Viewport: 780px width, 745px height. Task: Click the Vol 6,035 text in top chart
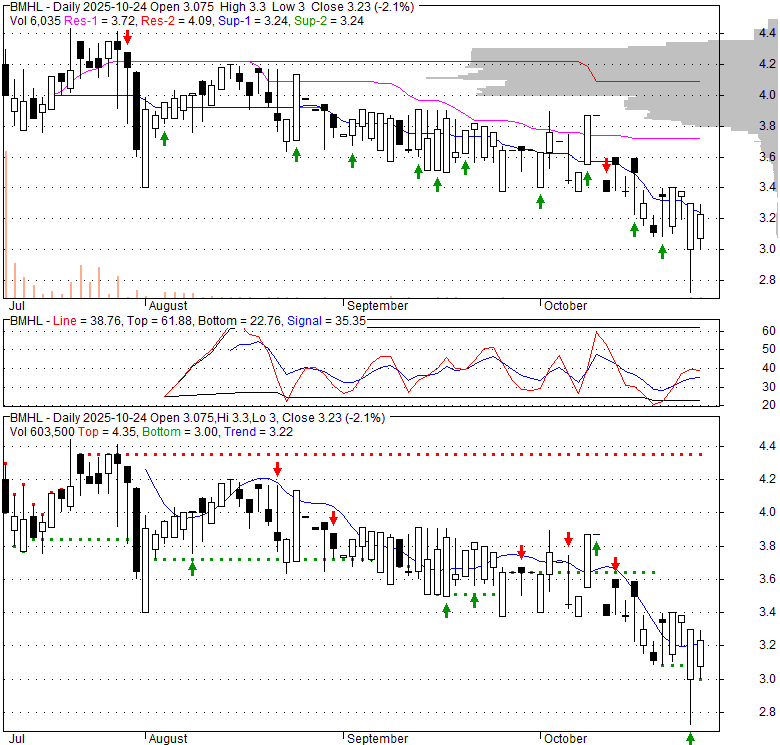[x=35, y=21]
